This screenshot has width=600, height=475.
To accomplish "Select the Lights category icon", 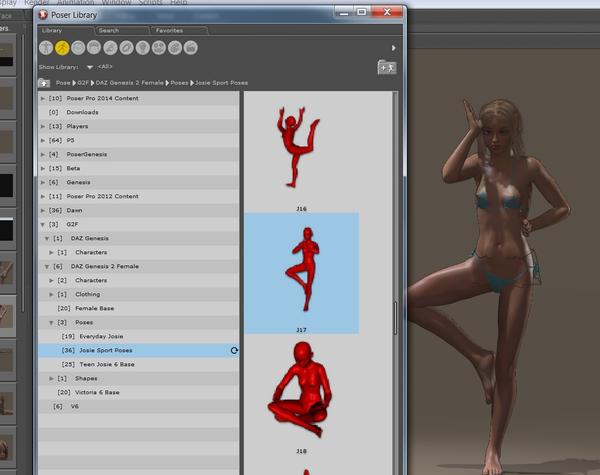I will point(142,48).
